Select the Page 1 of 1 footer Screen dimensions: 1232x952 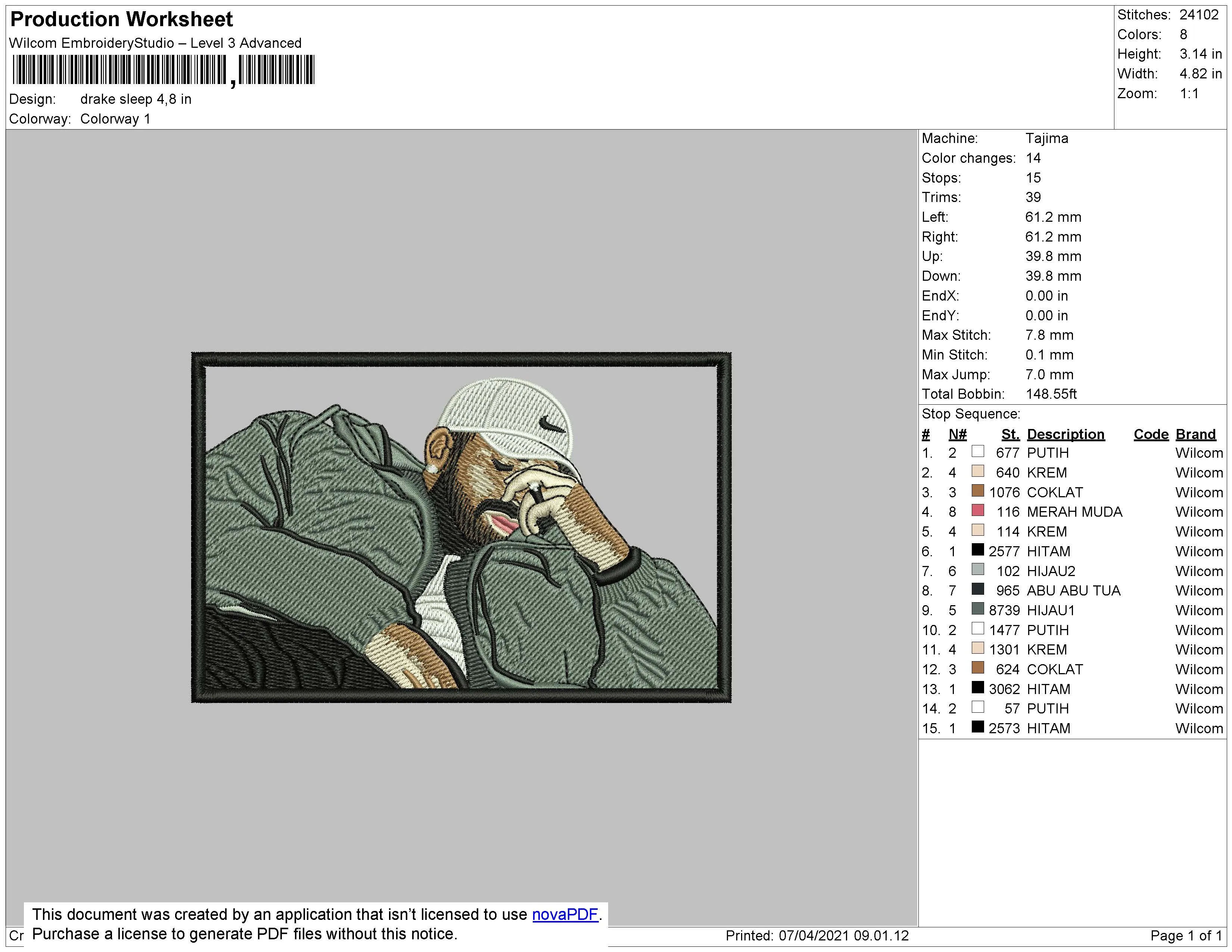[x=1186, y=936]
